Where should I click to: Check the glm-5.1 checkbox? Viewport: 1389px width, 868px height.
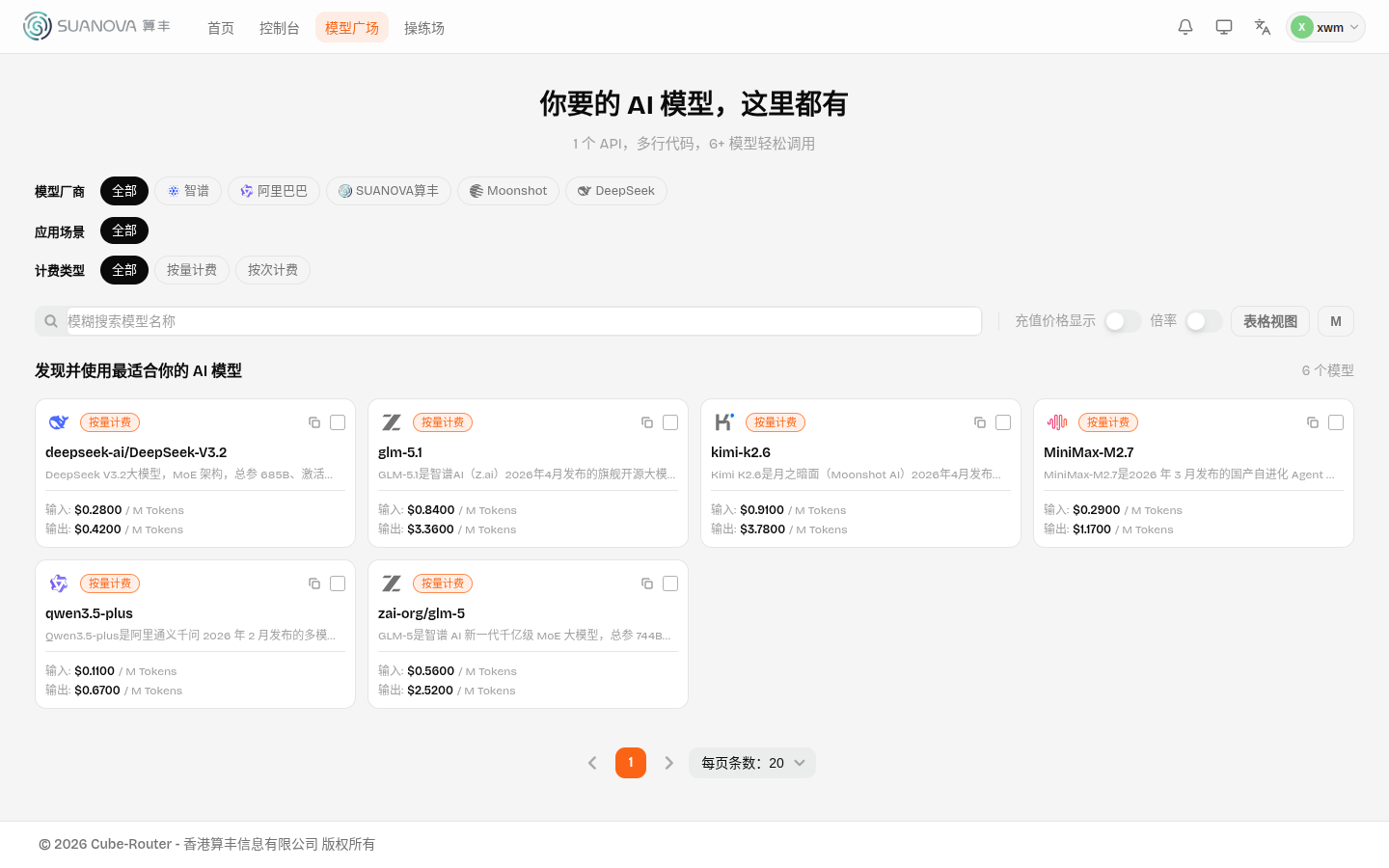(x=670, y=422)
